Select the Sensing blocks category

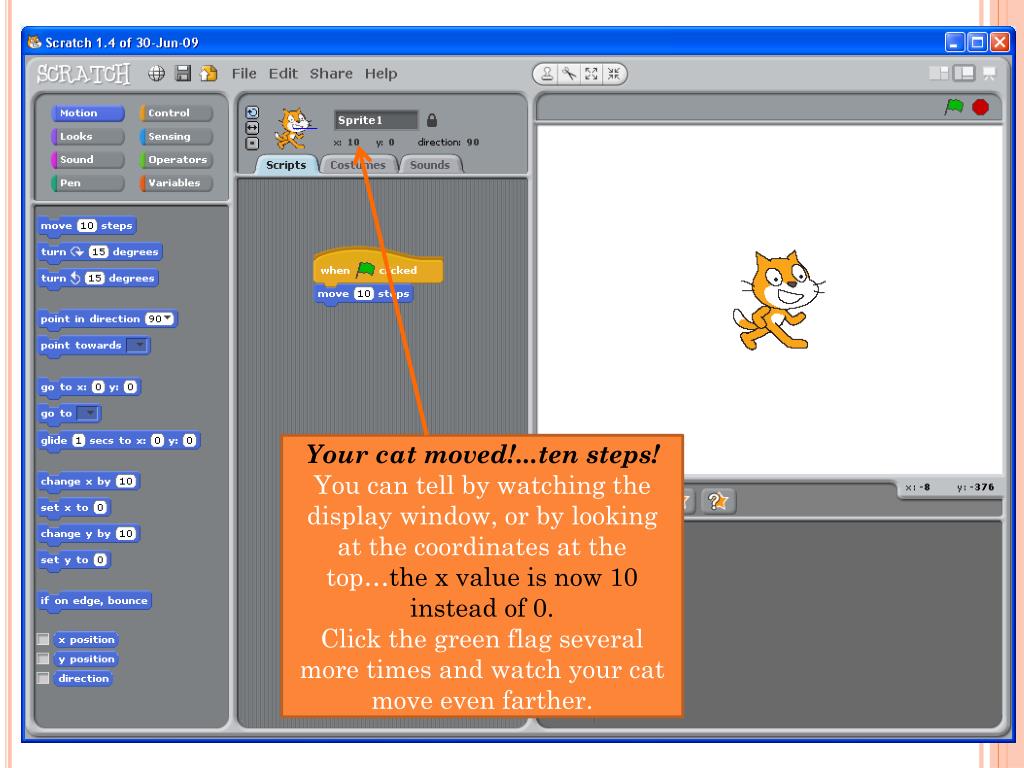pyautogui.click(x=176, y=136)
